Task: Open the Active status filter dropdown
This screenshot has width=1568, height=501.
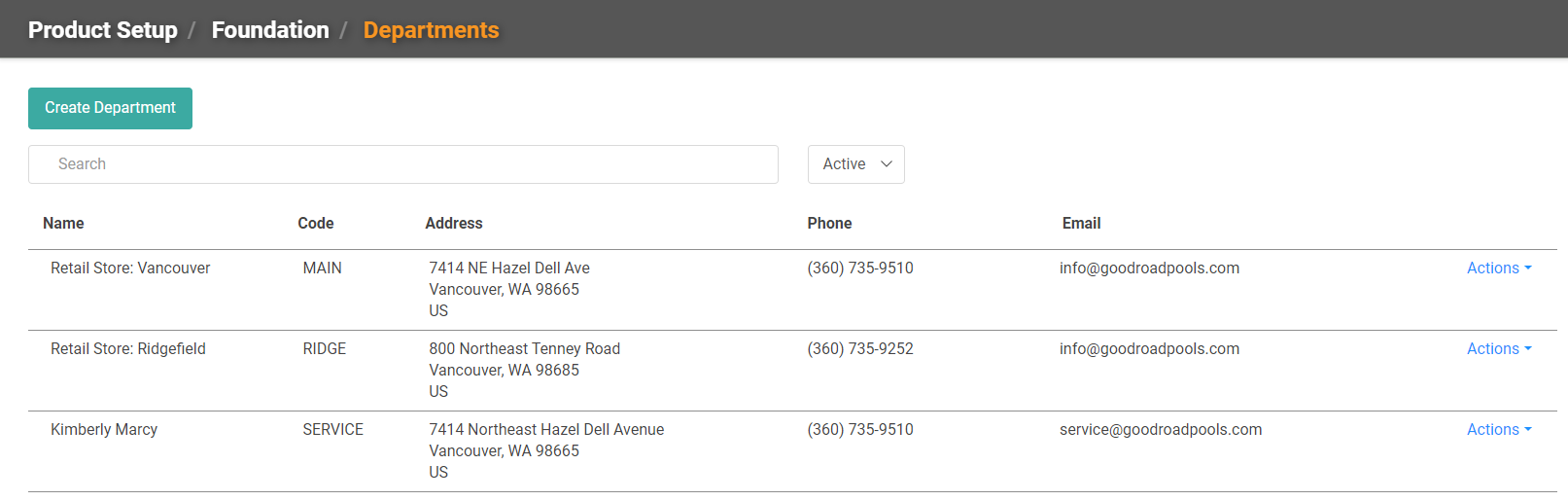Action: point(856,164)
